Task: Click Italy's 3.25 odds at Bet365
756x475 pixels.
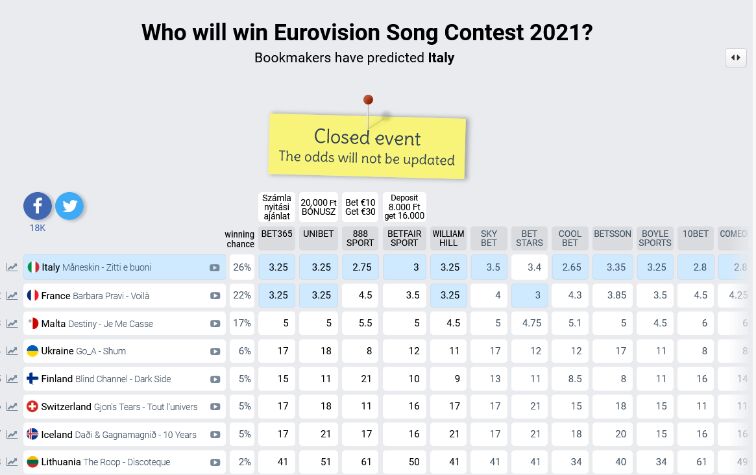Action: [277, 268]
